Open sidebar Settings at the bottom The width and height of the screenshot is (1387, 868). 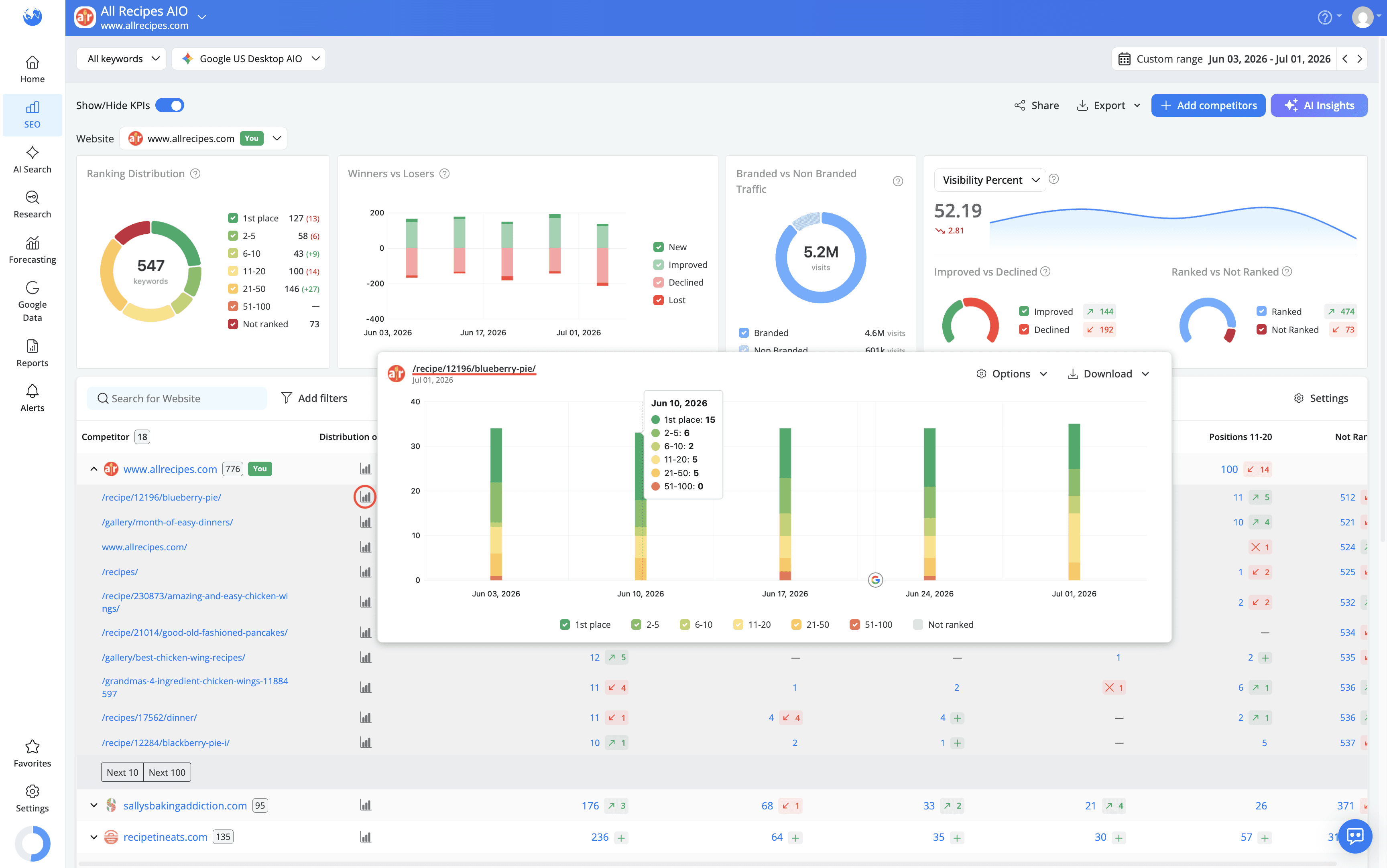click(x=32, y=799)
